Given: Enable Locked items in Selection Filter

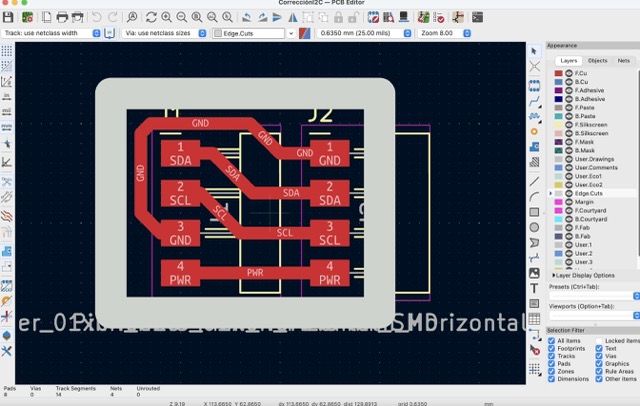Looking at the screenshot, I should coord(599,341).
